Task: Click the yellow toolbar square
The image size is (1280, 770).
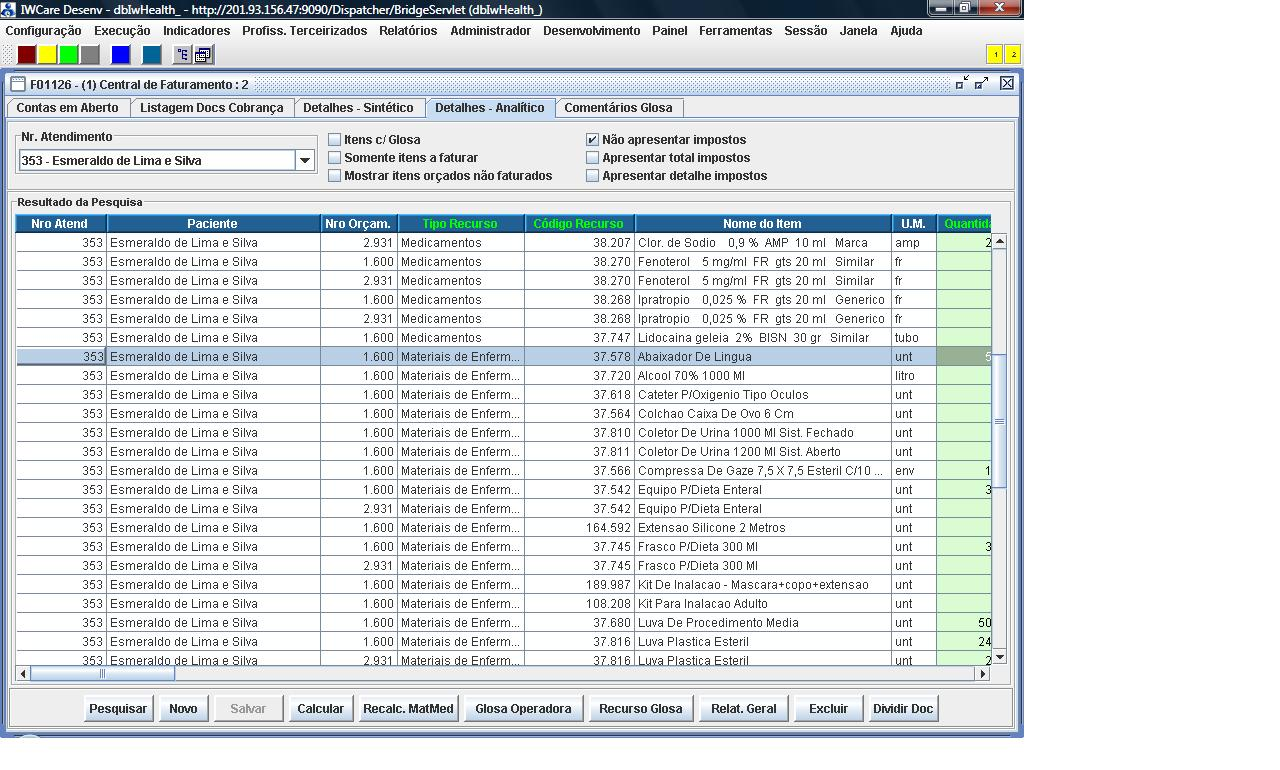Action: pos(48,55)
